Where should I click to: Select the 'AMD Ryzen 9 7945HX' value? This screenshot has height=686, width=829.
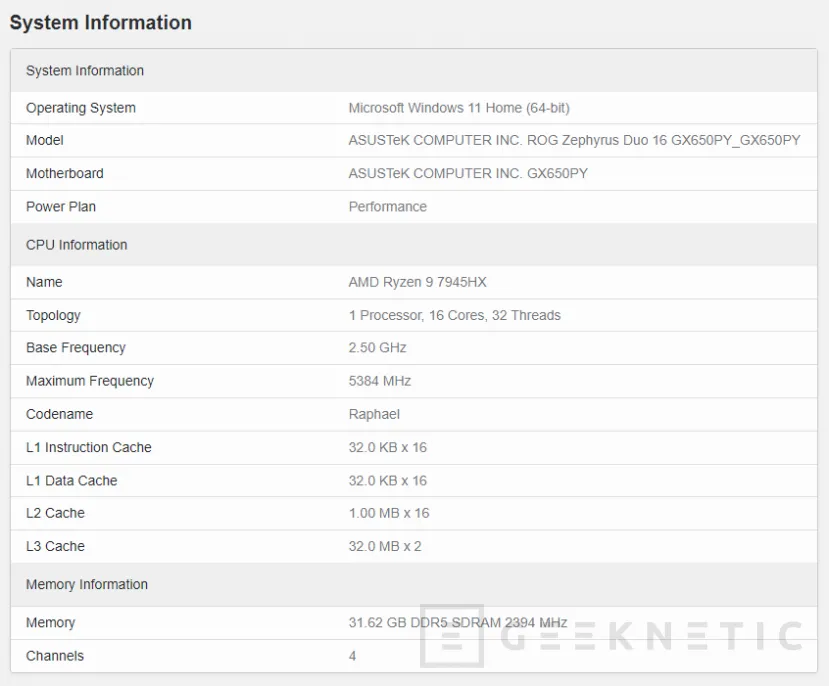pyautogui.click(x=417, y=282)
